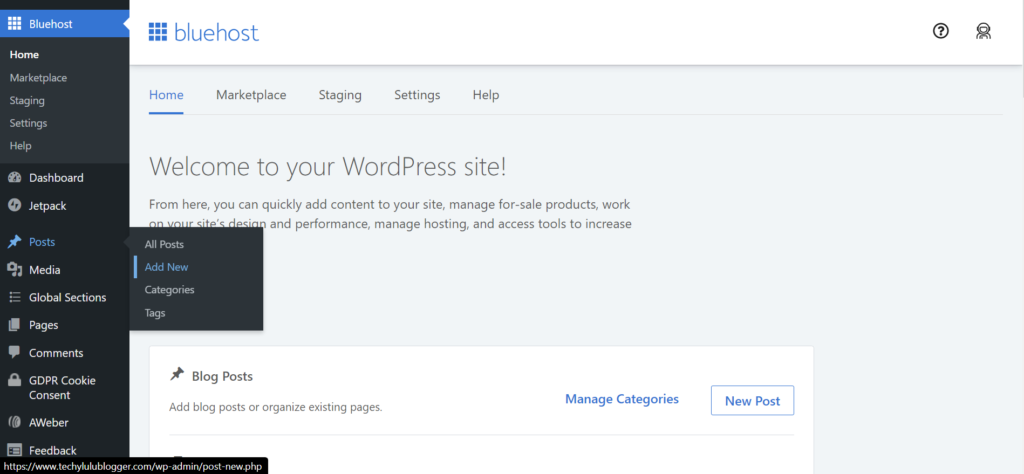
Task: Click the Pages icon in sidebar
Action: (x=15, y=325)
